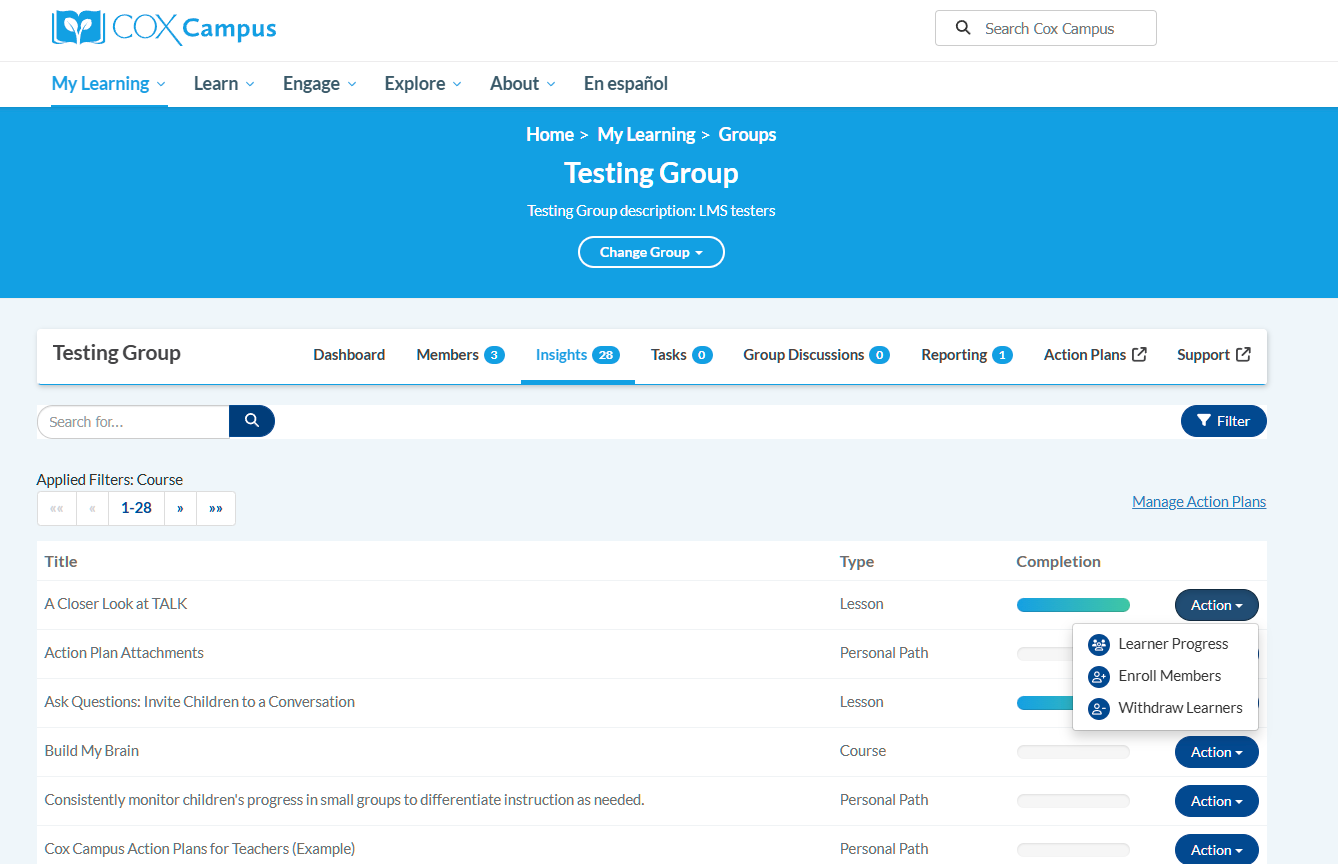The image size is (1338, 864).
Task: Click the Completion column header
Action: (1058, 562)
